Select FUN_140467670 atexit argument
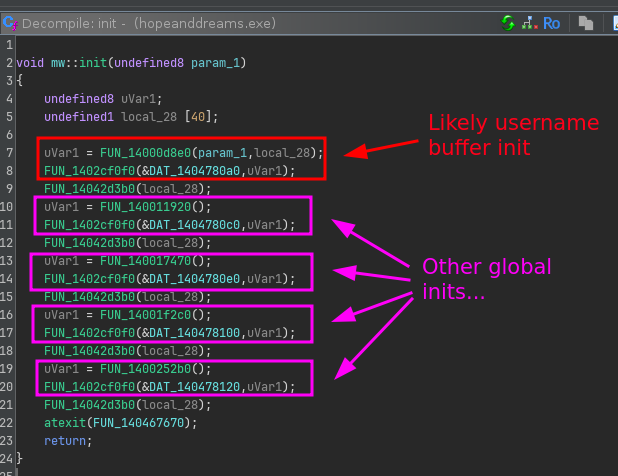This screenshot has width=618, height=476. (140, 423)
